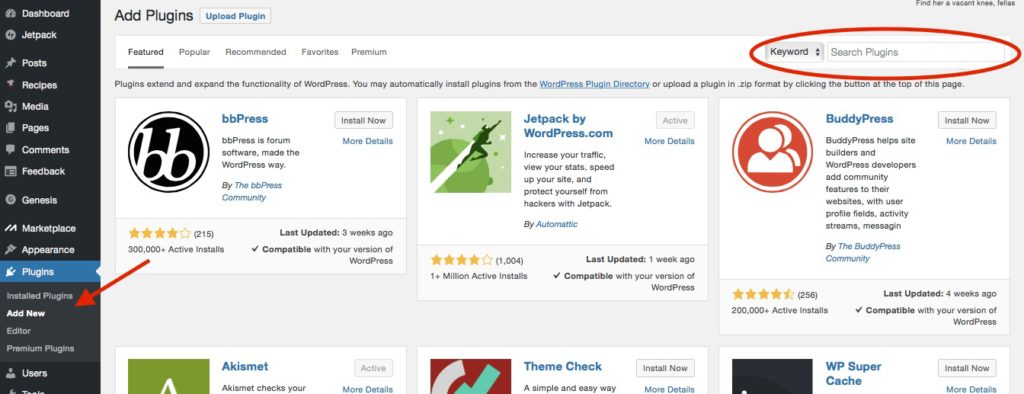The width and height of the screenshot is (1024, 394).
Task: Click the Search Plugins input field
Action: point(916,52)
